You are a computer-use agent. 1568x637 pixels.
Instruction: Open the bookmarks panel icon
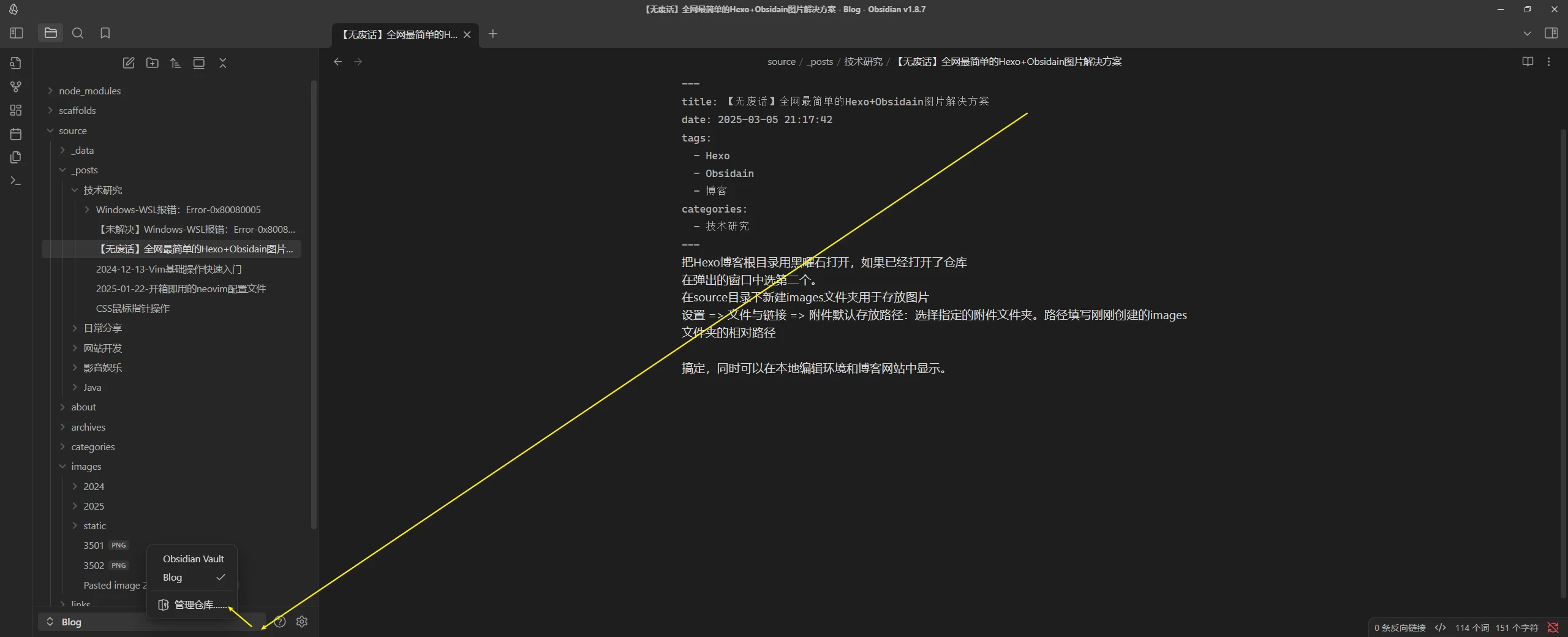pos(105,33)
